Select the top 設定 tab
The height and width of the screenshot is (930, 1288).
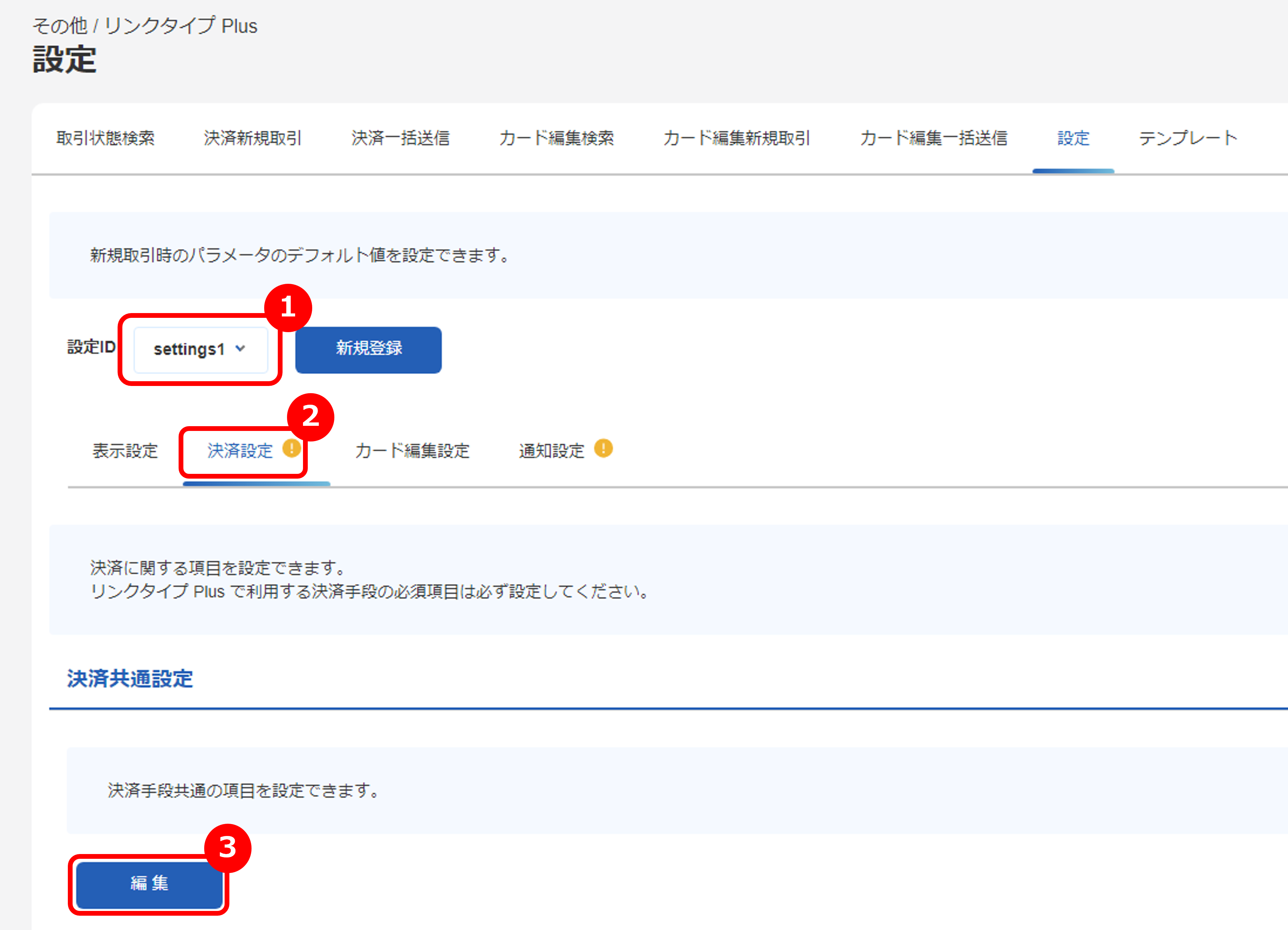pyautogui.click(x=1073, y=138)
